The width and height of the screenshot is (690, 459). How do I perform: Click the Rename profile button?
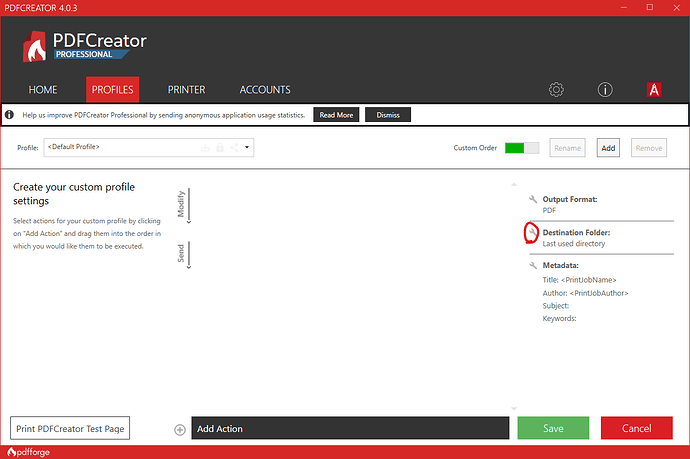pos(567,148)
